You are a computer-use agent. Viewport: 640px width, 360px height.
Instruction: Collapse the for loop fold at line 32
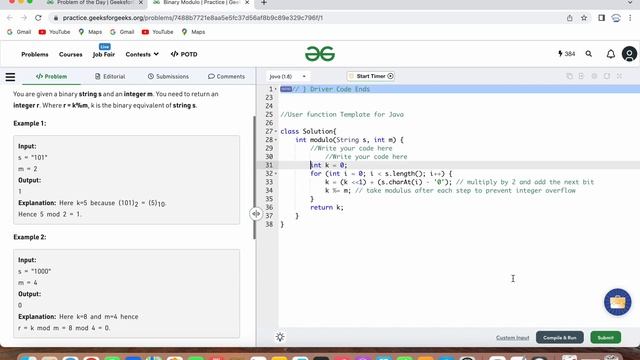[276, 174]
